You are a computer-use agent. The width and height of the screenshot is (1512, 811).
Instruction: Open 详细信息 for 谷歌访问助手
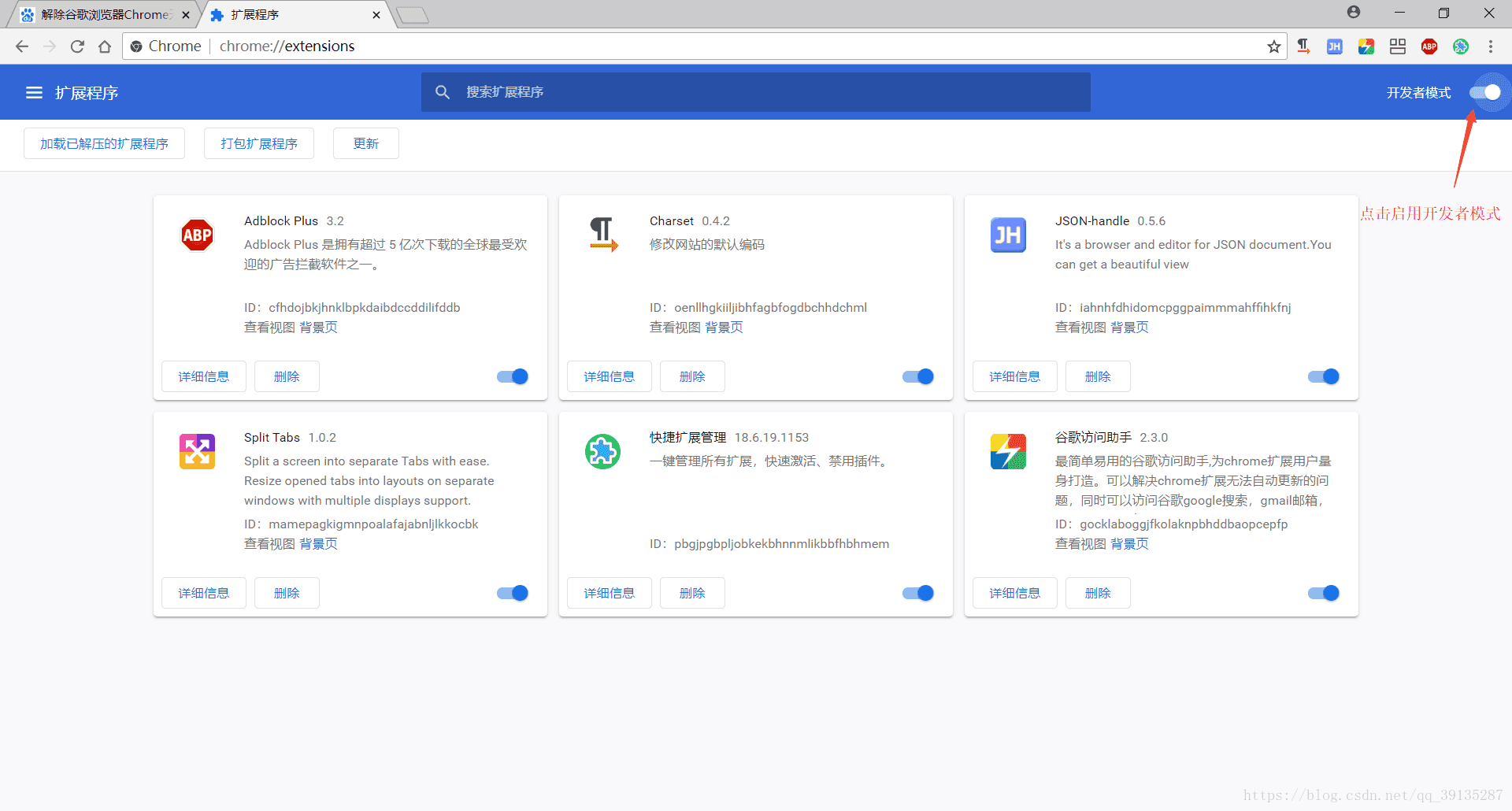tap(1015, 593)
